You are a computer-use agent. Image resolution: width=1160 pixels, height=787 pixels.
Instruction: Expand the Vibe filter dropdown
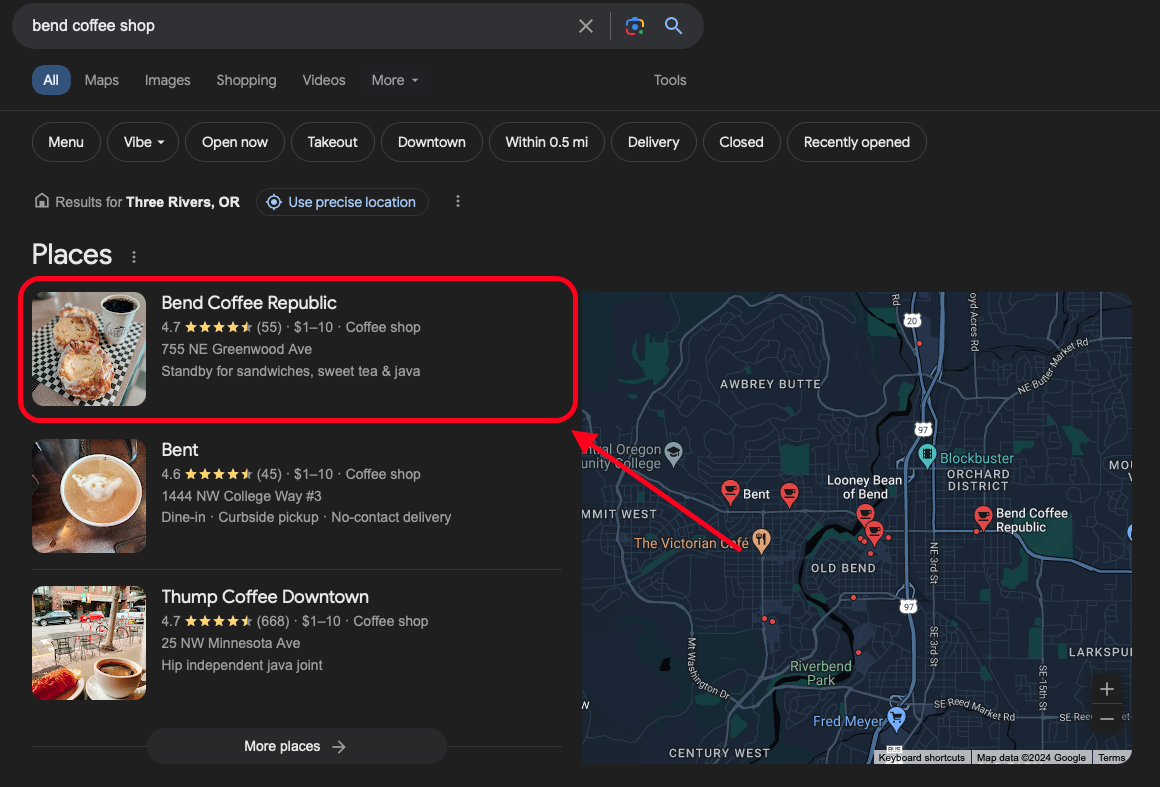pos(143,142)
